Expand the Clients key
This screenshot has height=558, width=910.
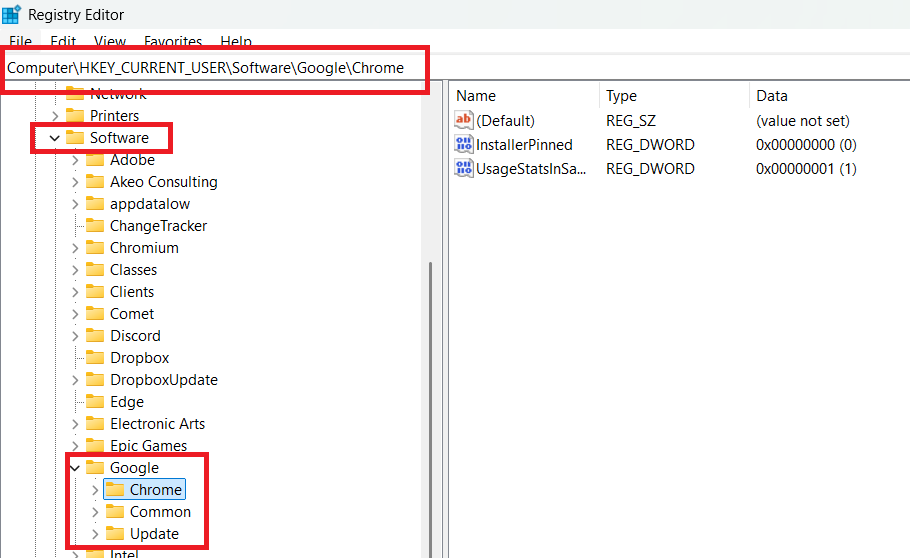tap(75, 292)
